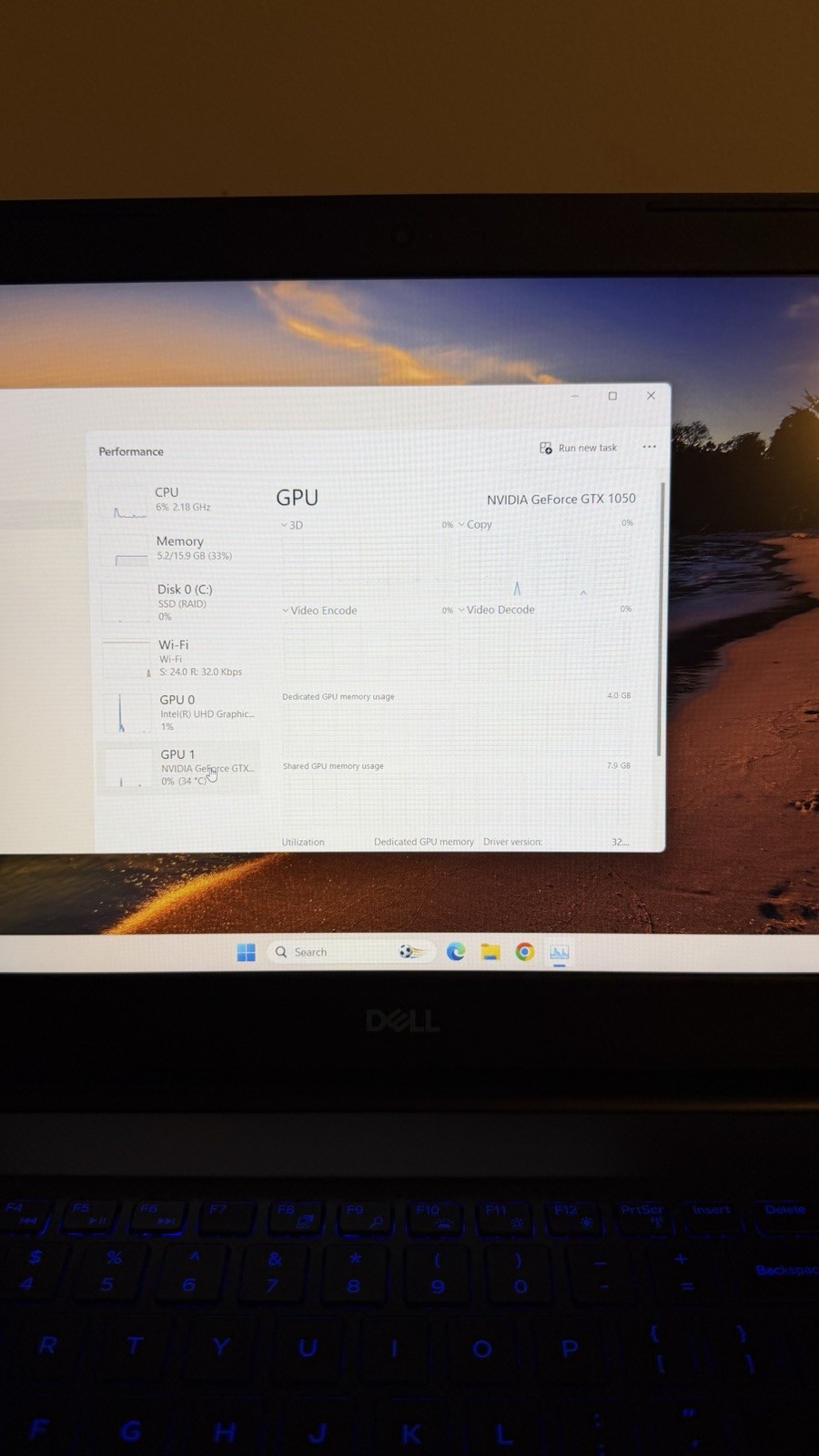Screen dimensions: 819x1456
Task: Close the Task Manager window
Action: 651,396
